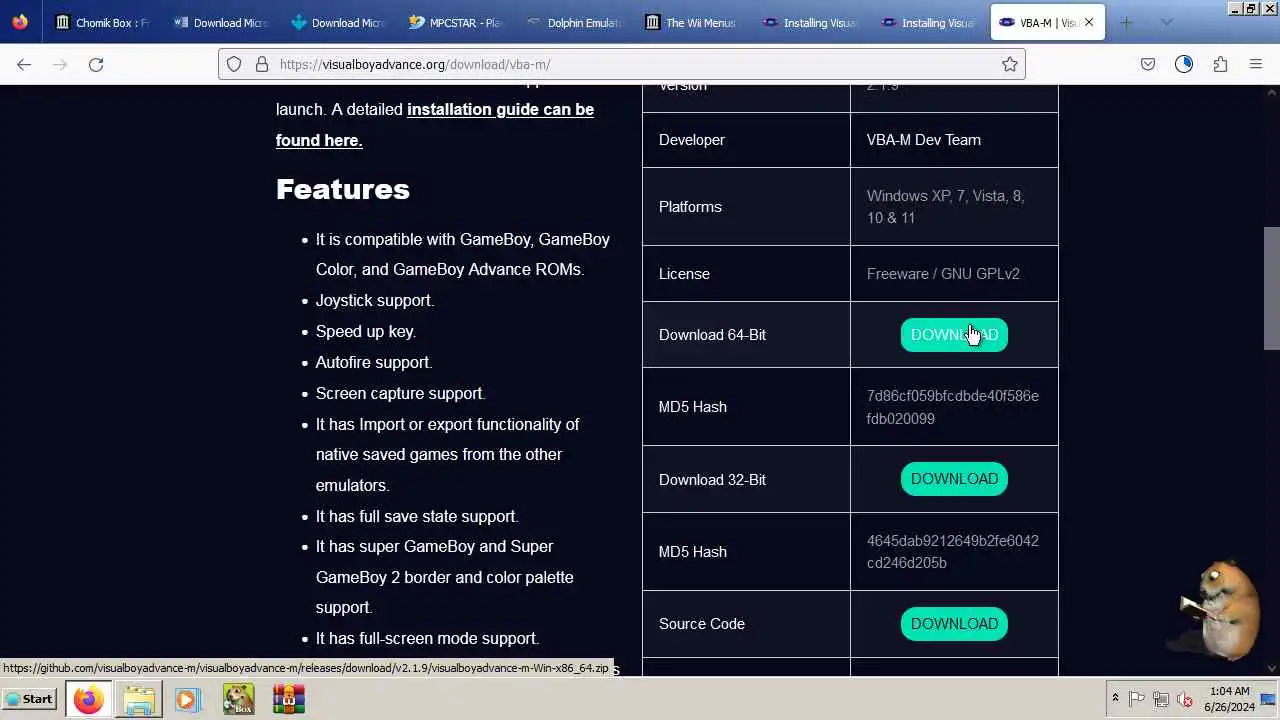
Task: Click the License row label
Action: [684, 274]
